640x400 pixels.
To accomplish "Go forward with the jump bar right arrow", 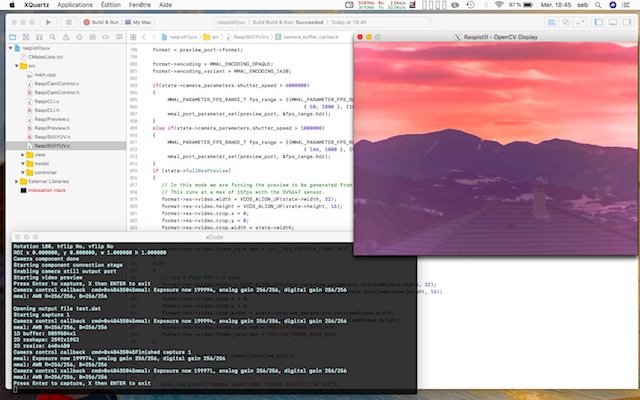I will 154,37.
